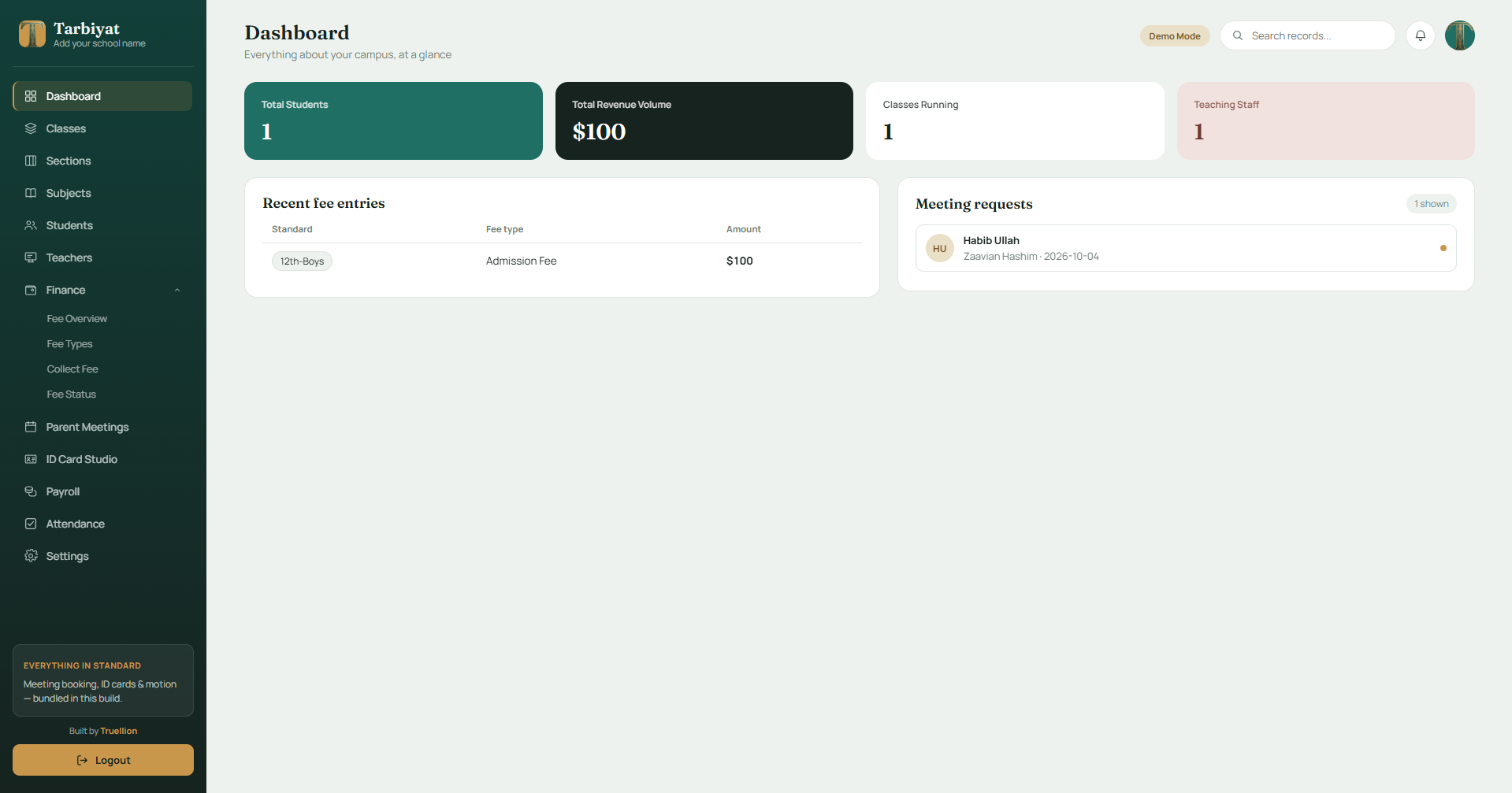Click the Payroll coins icon
This screenshot has width=1512, height=793.
tap(31, 491)
